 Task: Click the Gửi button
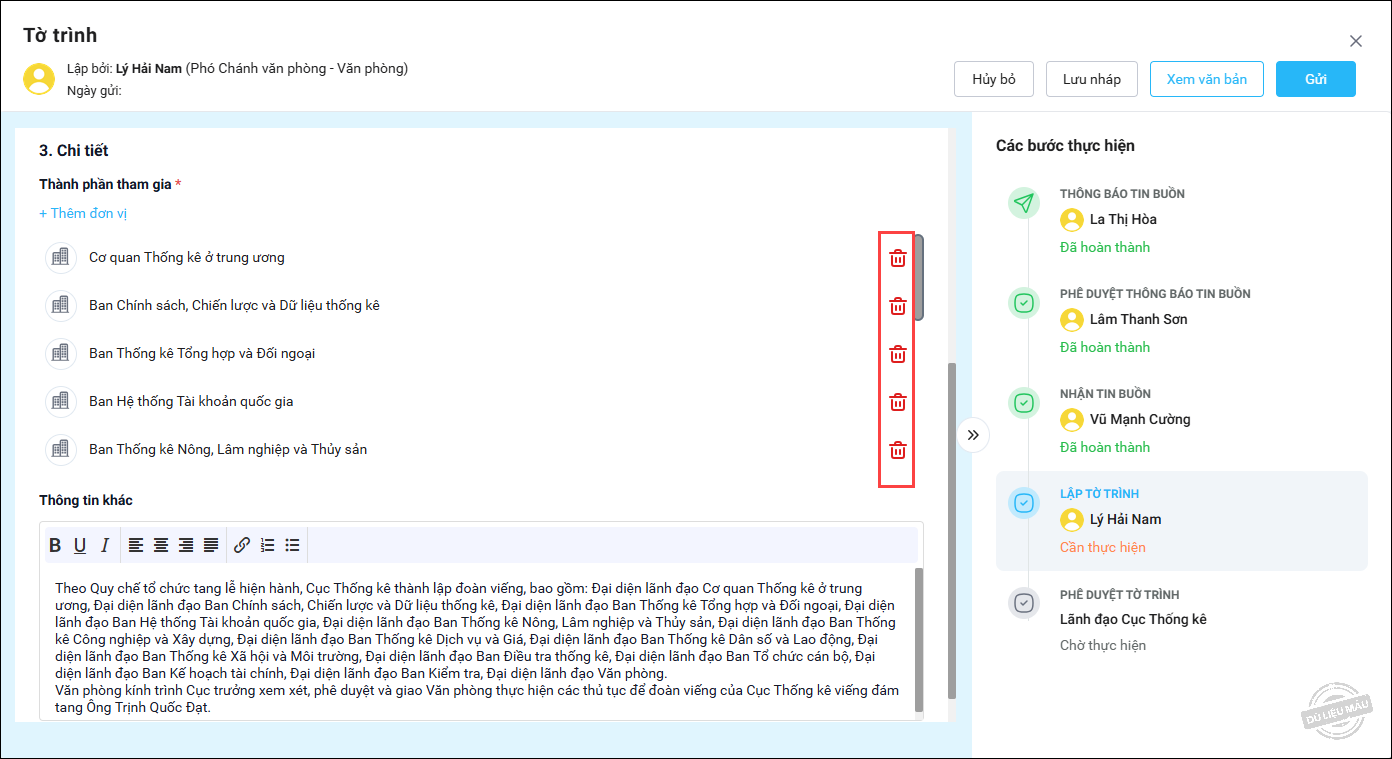coord(1315,79)
